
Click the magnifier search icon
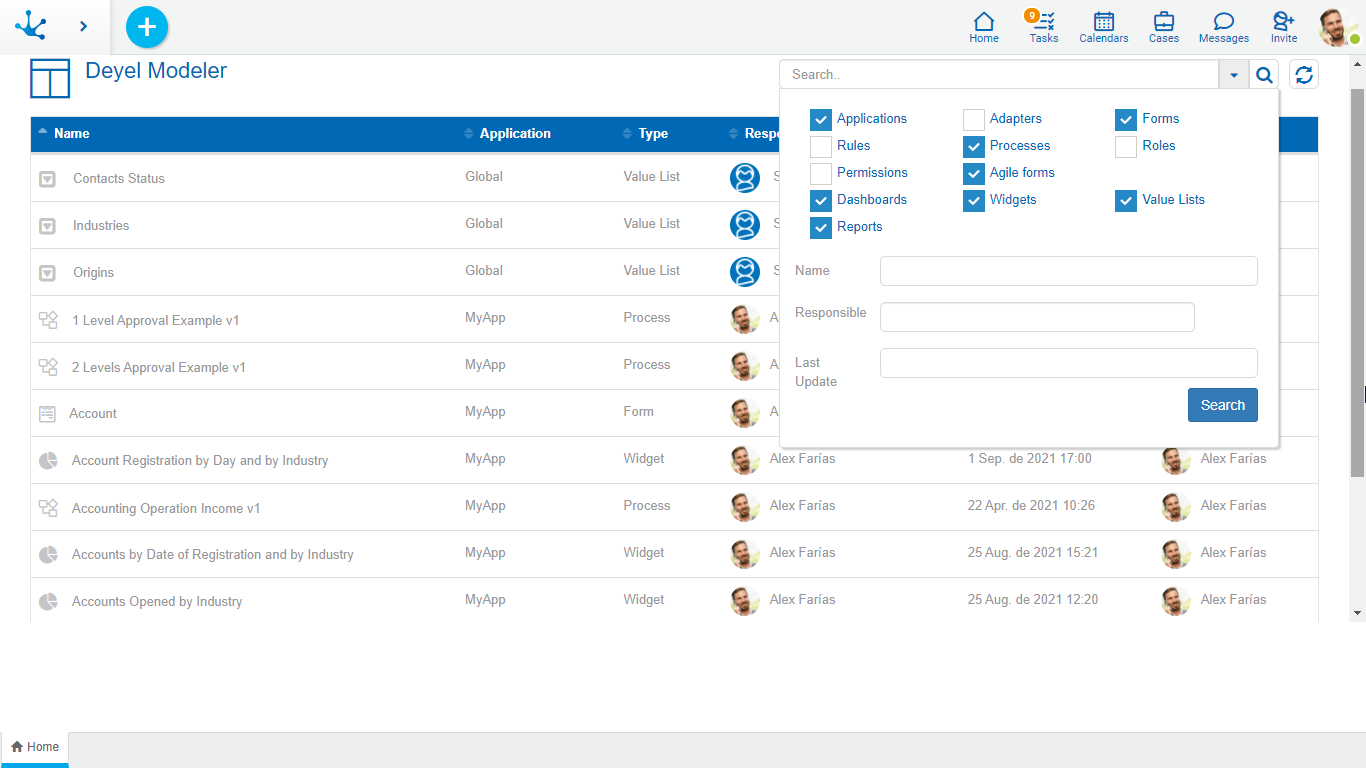pyautogui.click(x=1264, y=75)
